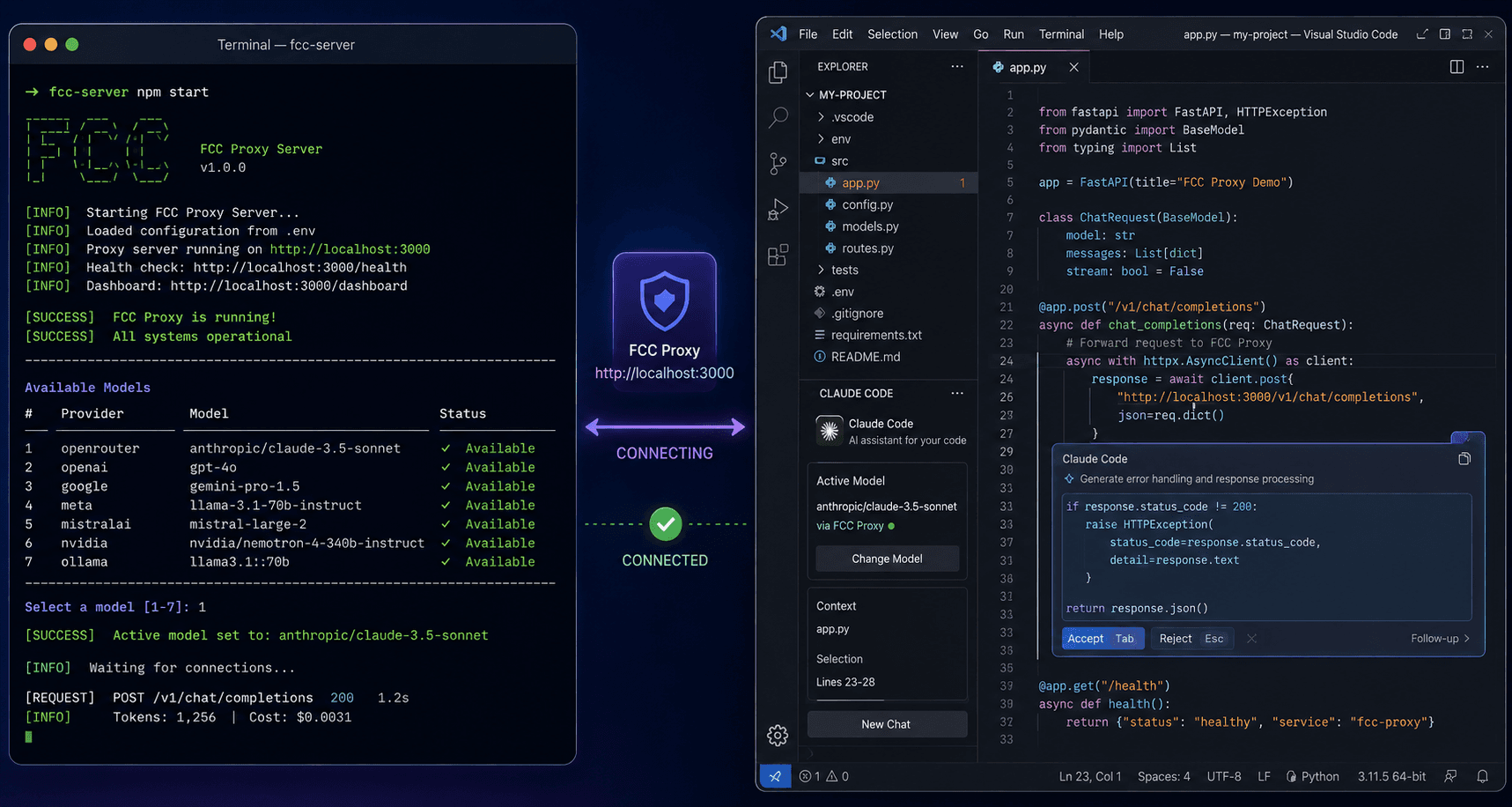Start a New Chat in Claude Code
The height and width of the screenshot is (807, 1512).
[887, 724]
